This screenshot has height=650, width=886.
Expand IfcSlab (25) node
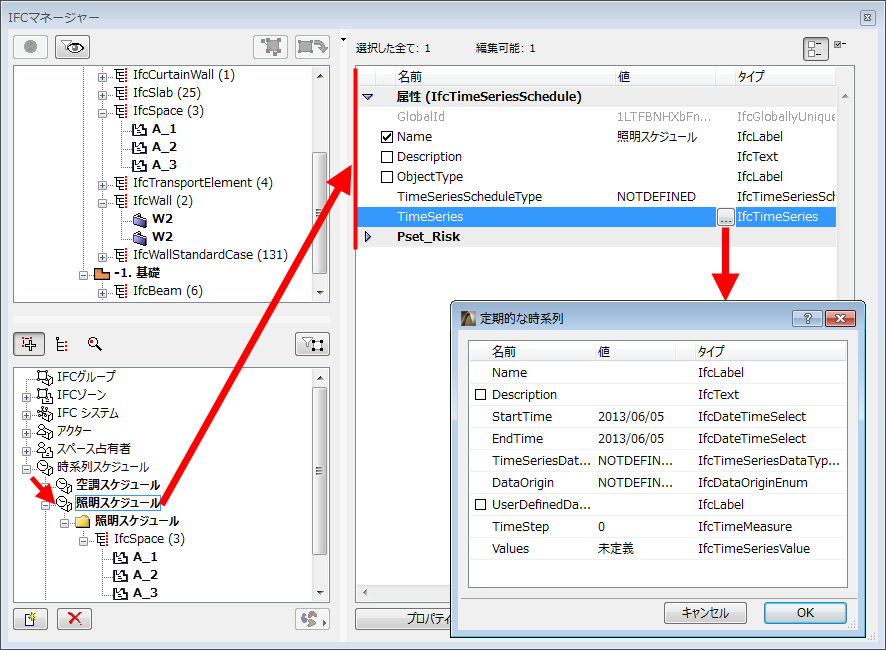[102, 95]
